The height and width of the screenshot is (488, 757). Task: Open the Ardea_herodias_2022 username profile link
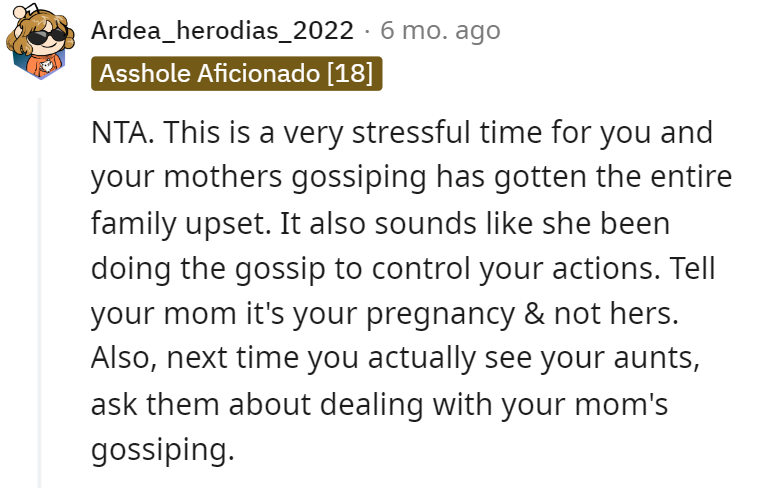click(222, 31)
